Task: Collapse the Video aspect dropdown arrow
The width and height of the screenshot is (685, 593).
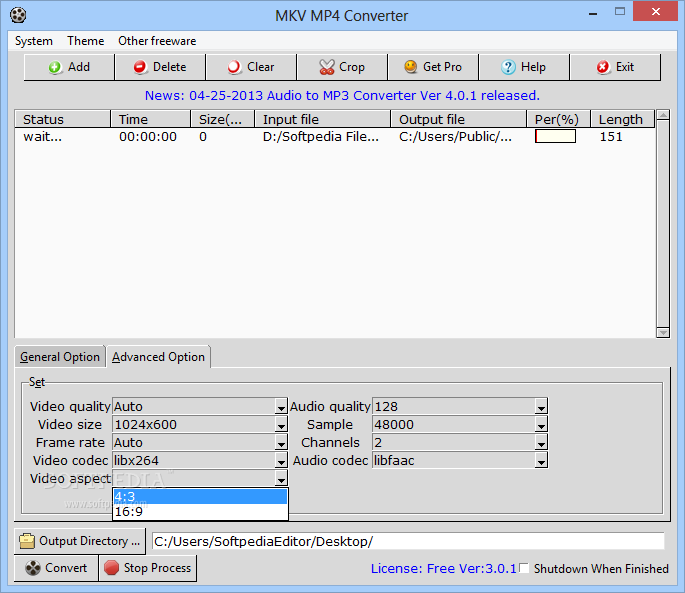Action: (x=281, y=479)
